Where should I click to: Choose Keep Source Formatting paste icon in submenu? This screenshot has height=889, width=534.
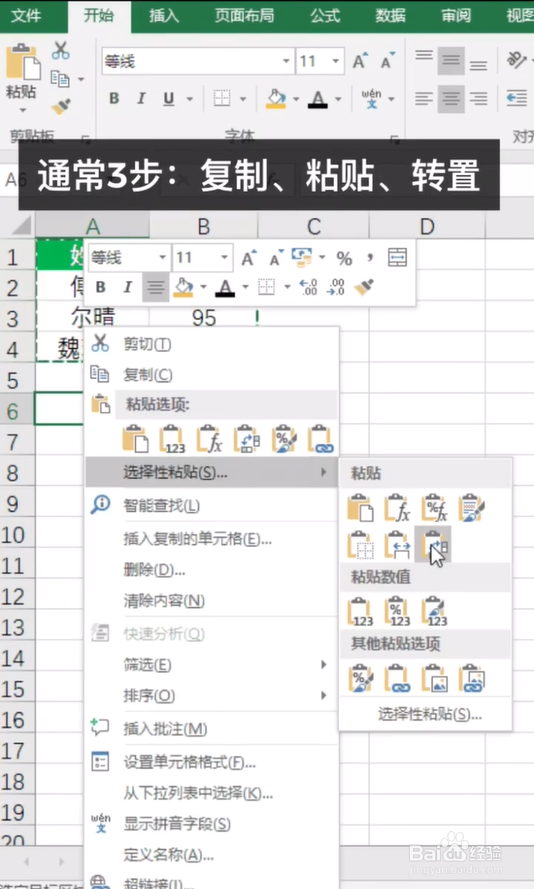(x=472, y=508)
